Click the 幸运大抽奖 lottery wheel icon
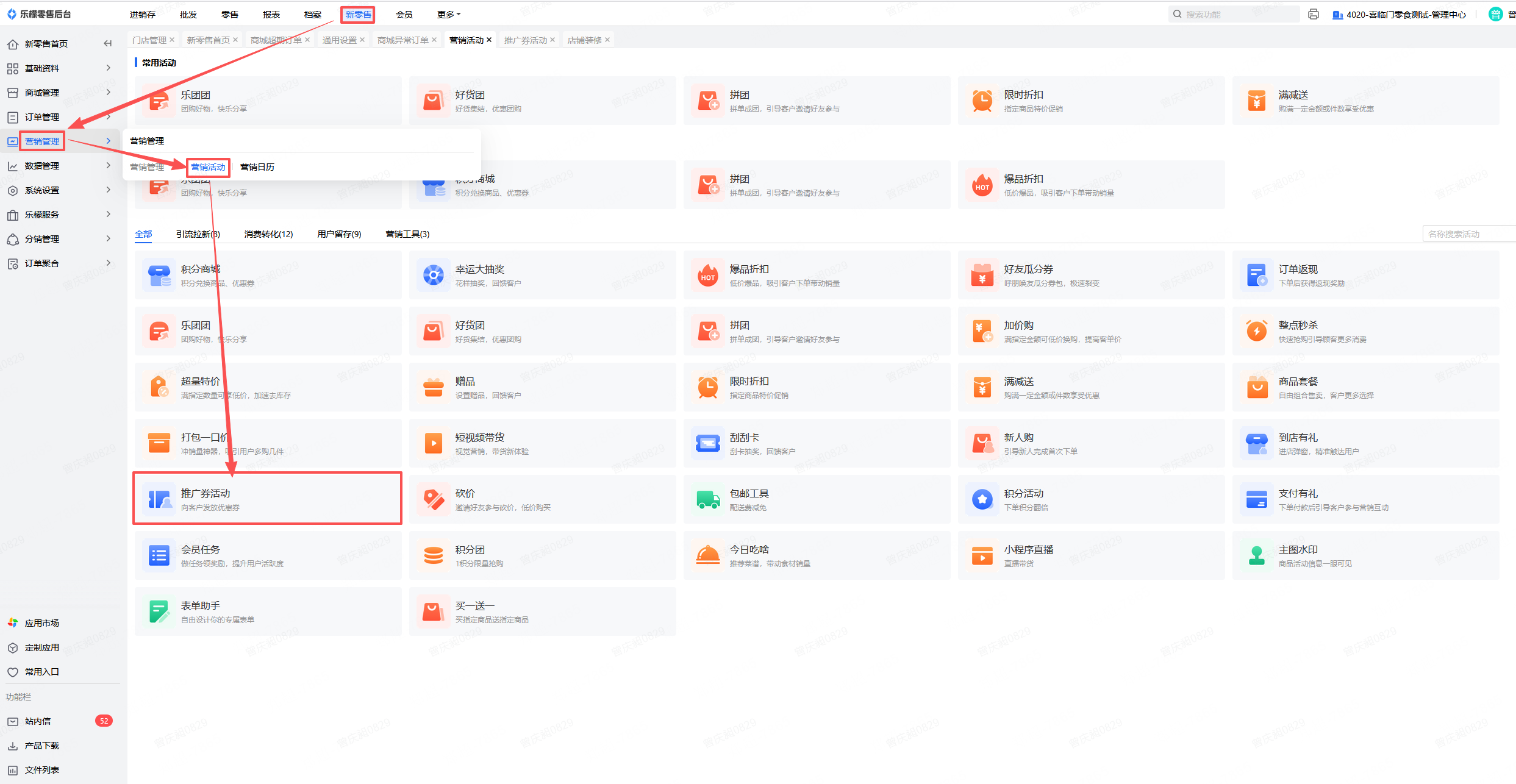This screenshot has height=784, width=1516. (x=434, y=276)
